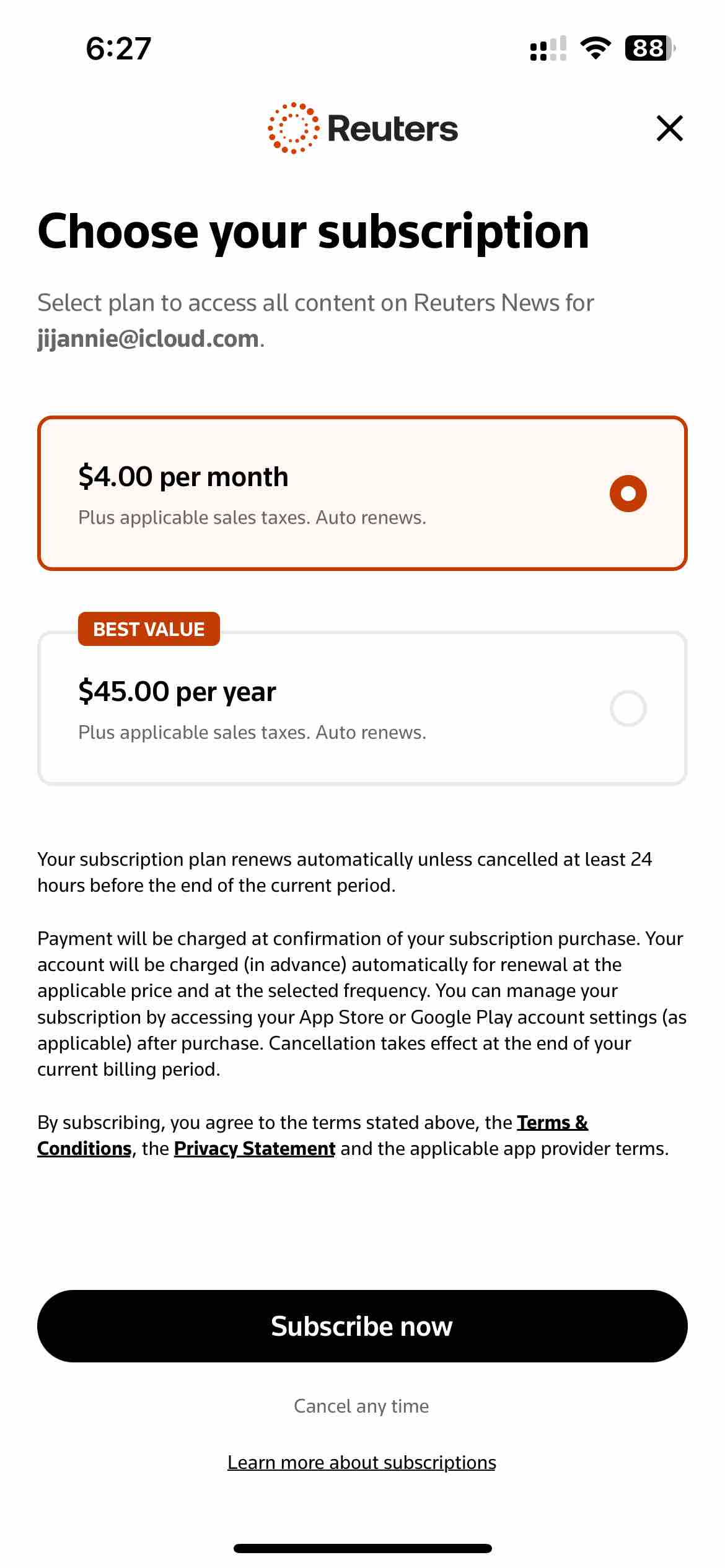Tap the Reuters wordmark in header

392,128
